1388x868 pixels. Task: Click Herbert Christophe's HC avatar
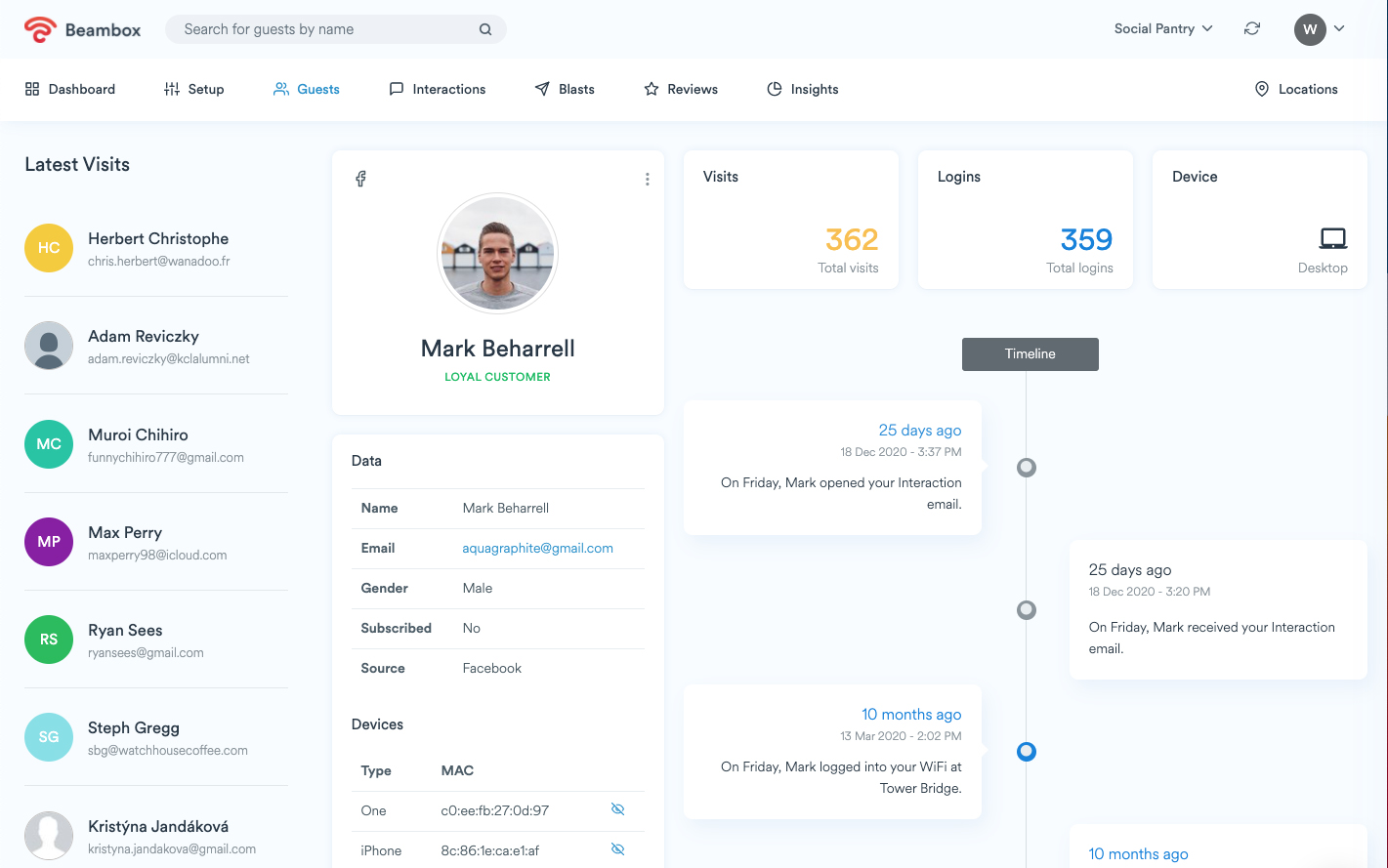click(x=49, y=248)
